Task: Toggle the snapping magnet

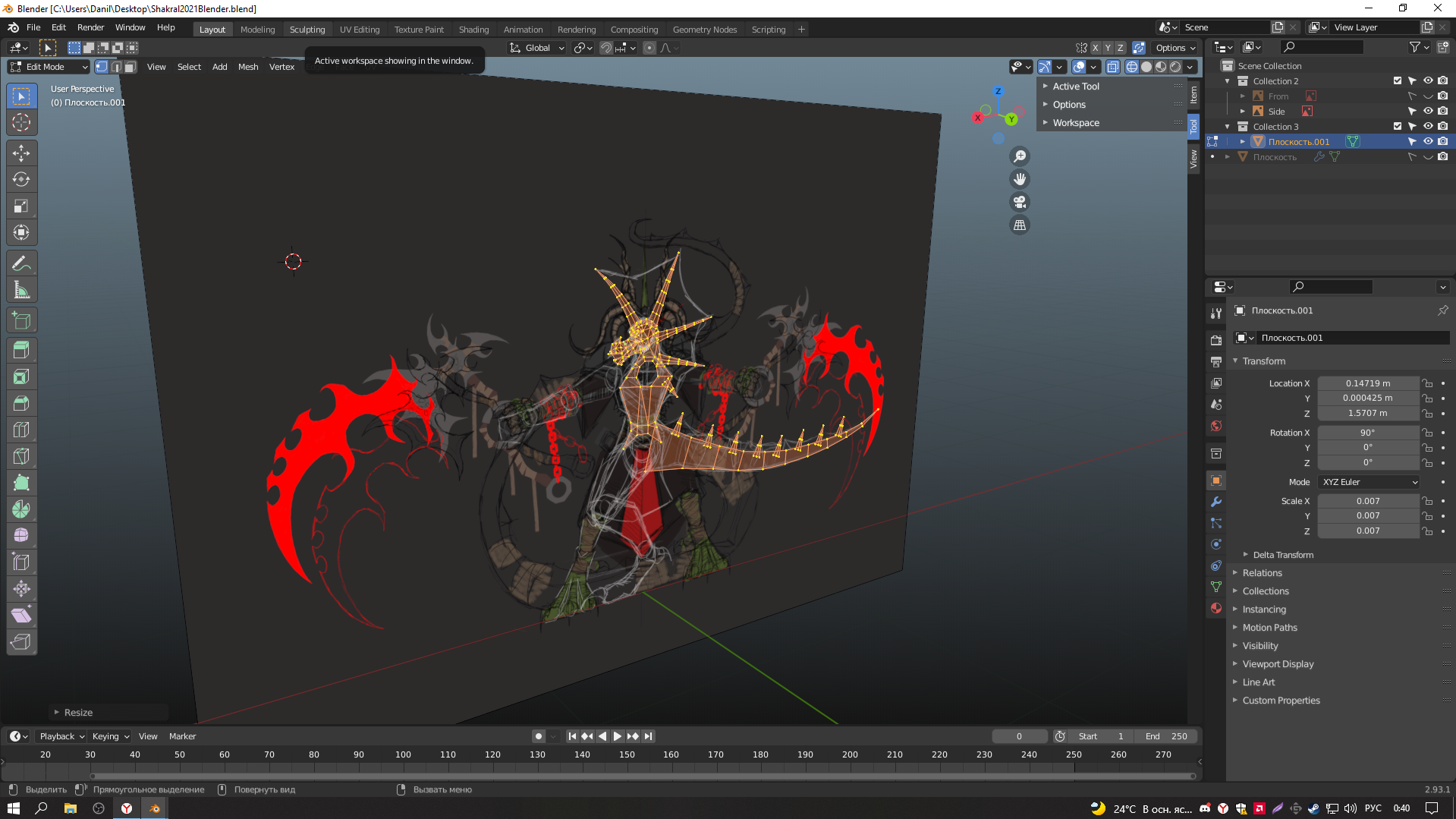Action: pyautogui.click(x=605, y=48)
